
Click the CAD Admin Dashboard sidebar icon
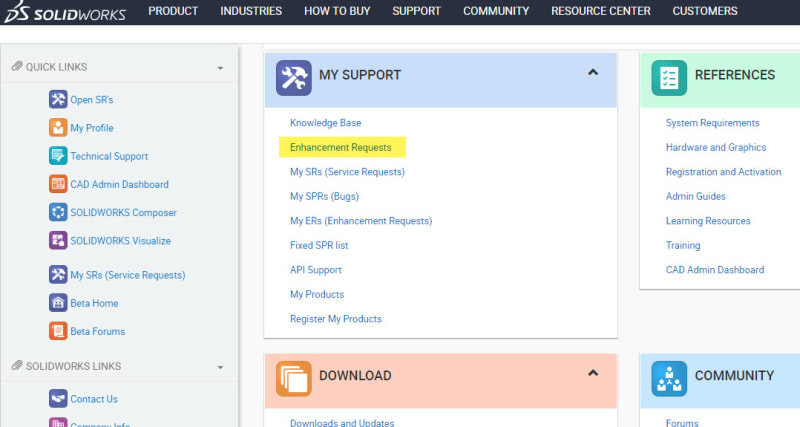pos(58,184)
